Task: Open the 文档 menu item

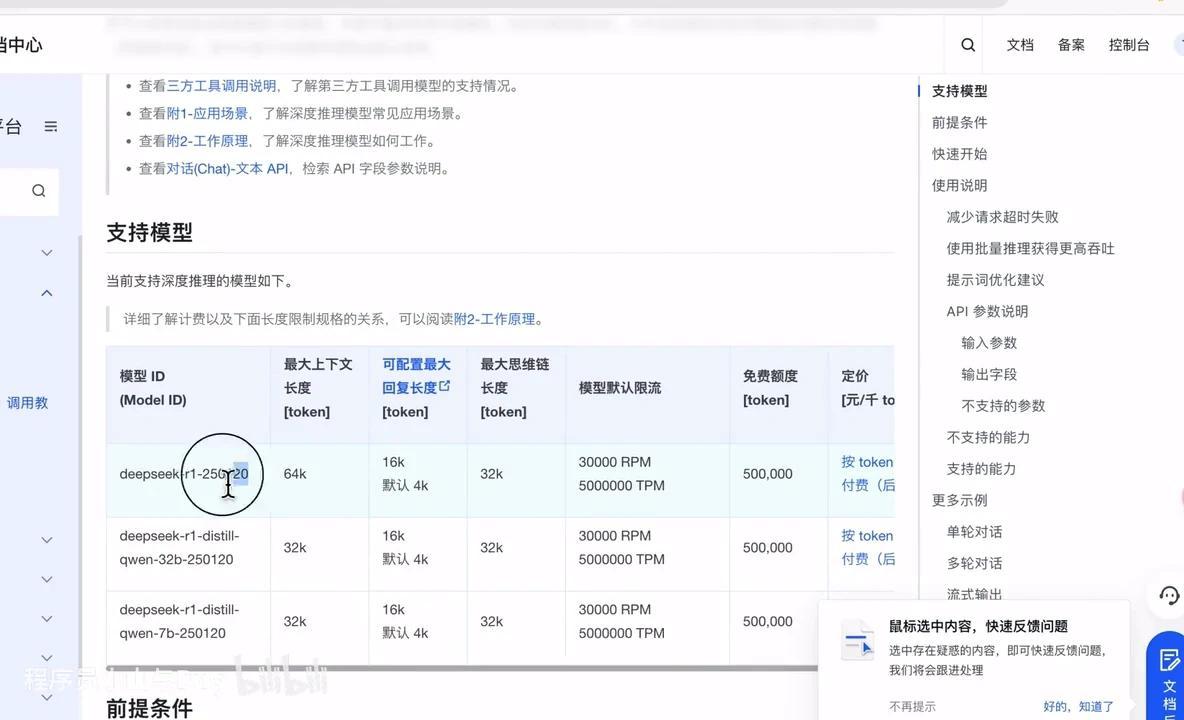Action: [1019, 45]
